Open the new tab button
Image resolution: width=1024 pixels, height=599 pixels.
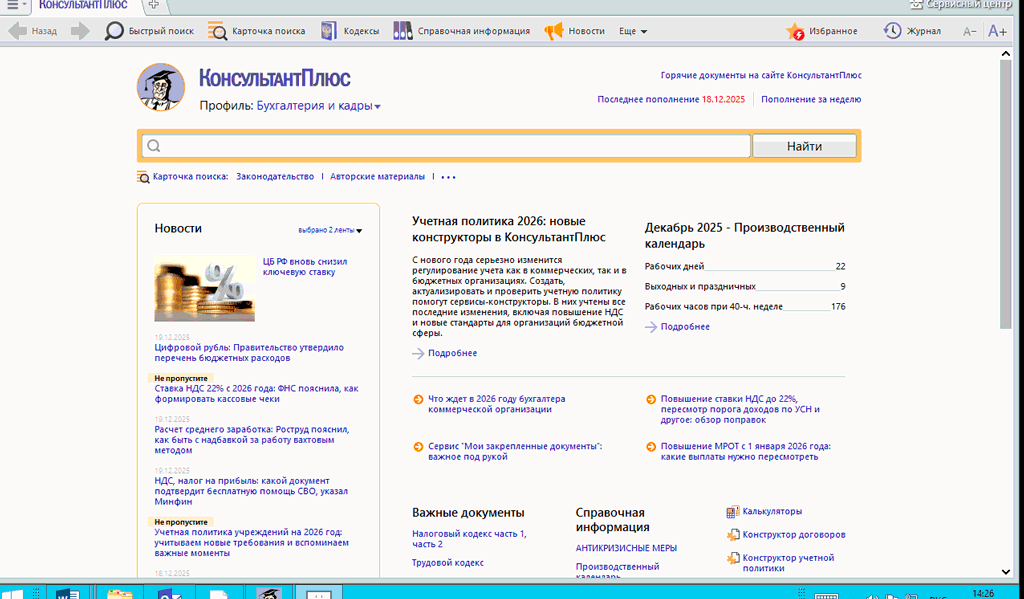(x=153, y=5)
